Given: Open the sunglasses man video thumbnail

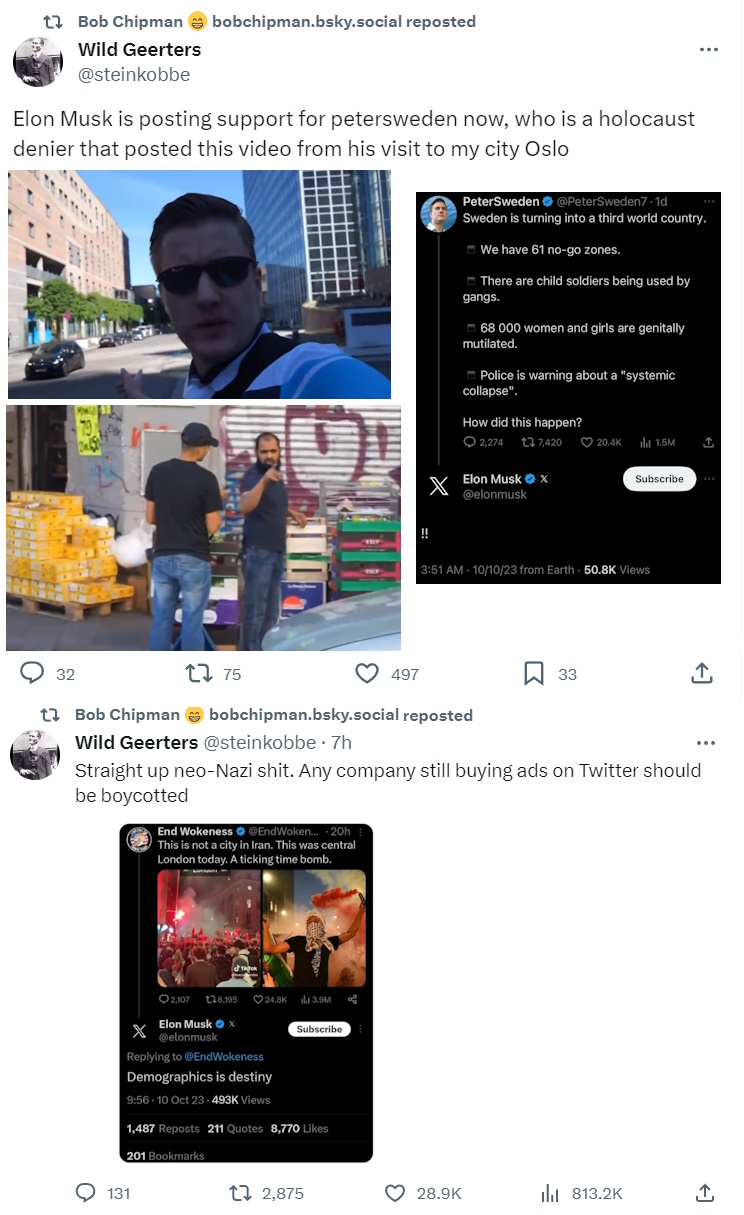Looking at the screenshot, I should (x=200, y=284).
